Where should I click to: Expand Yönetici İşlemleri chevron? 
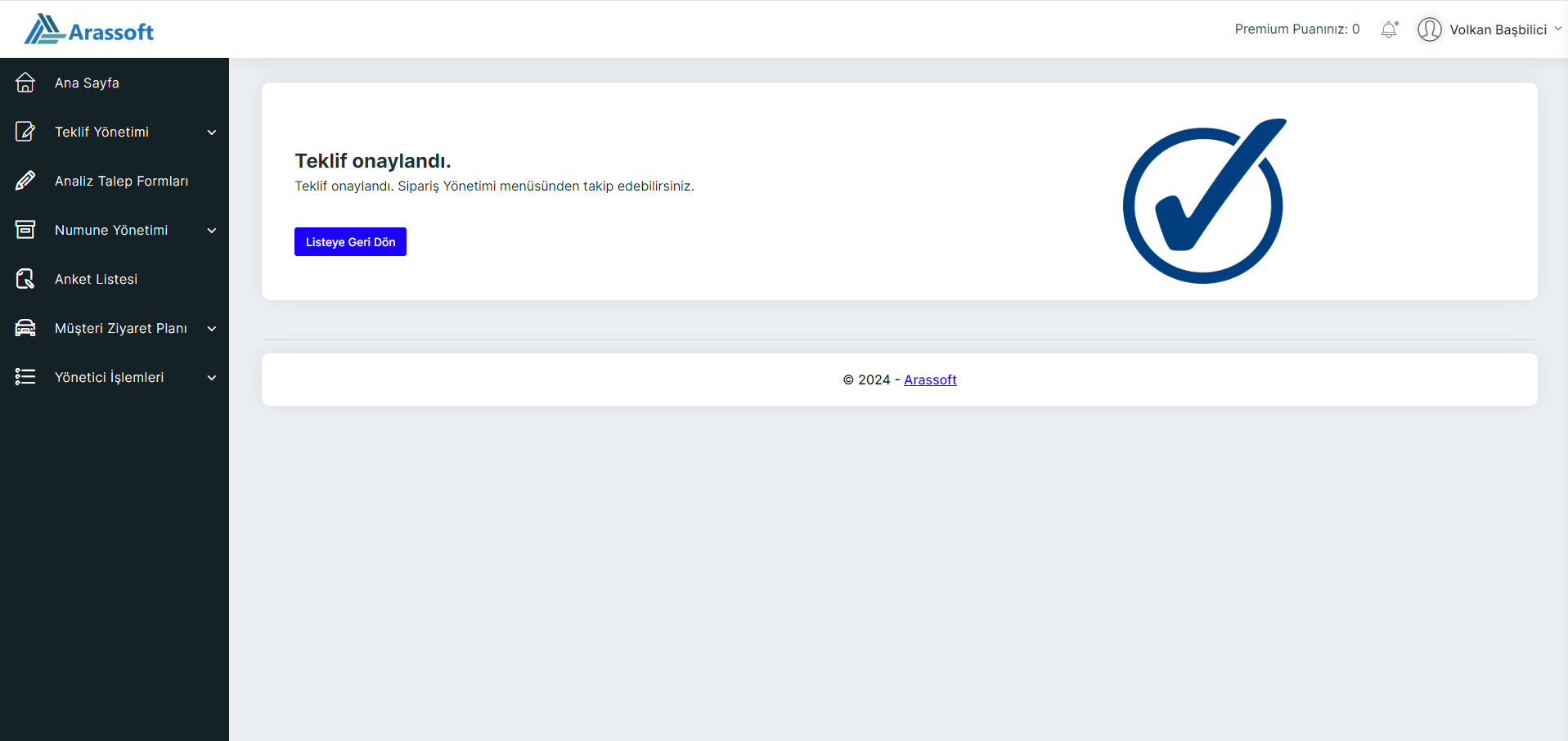(x=212, y=378)
